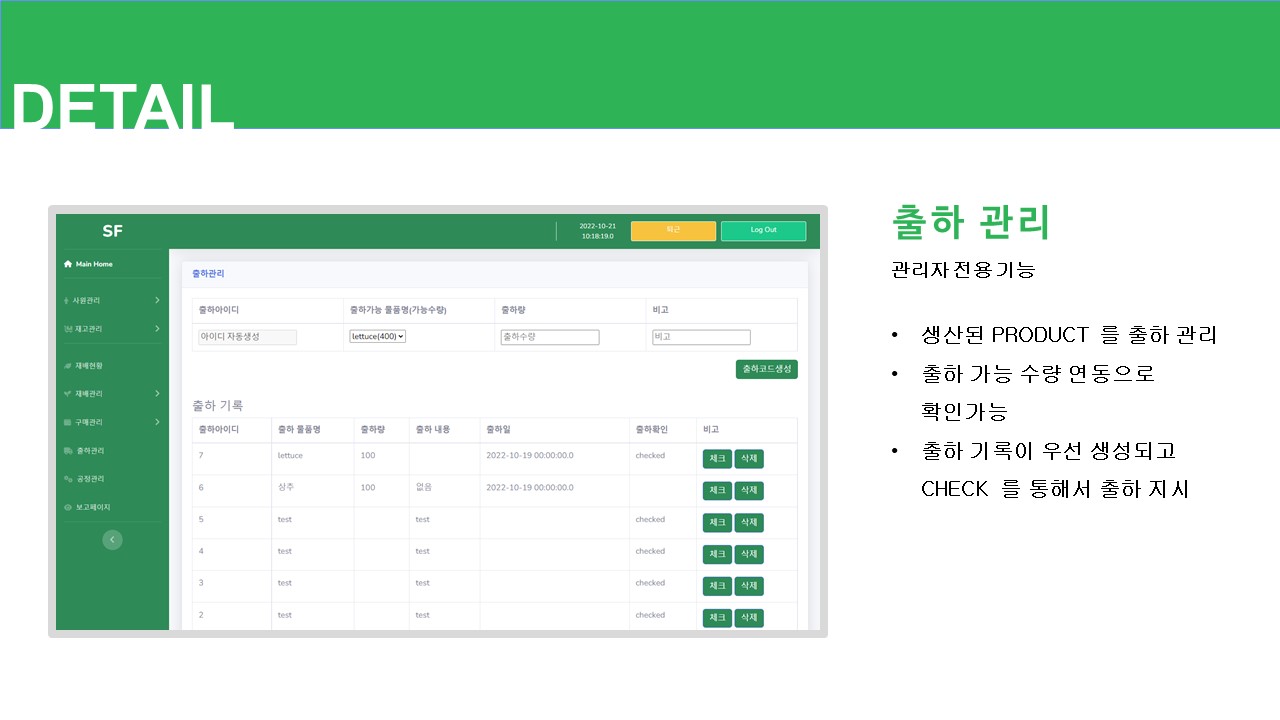Open the lettuce(400) product dropdown
This screenshot has height=720, width=1280.
click(377, 337)
